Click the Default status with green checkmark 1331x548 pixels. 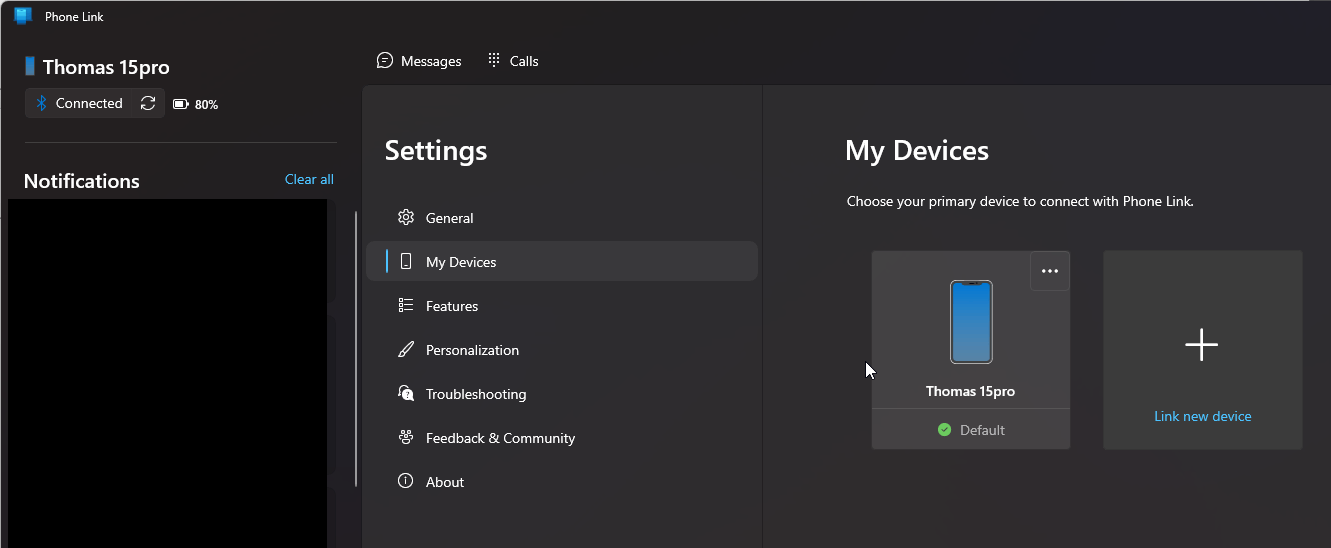[x=971, y=430]
